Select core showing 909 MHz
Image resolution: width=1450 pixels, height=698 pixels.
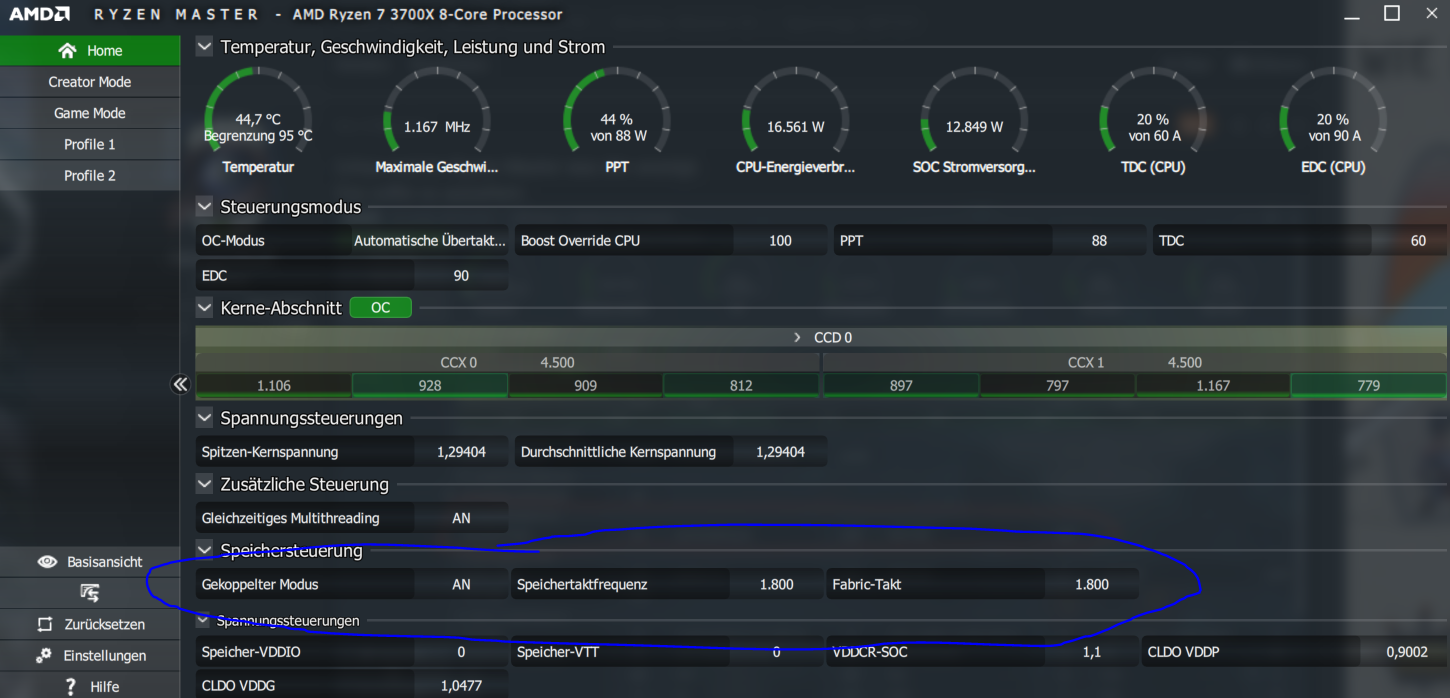coord(586,385)
